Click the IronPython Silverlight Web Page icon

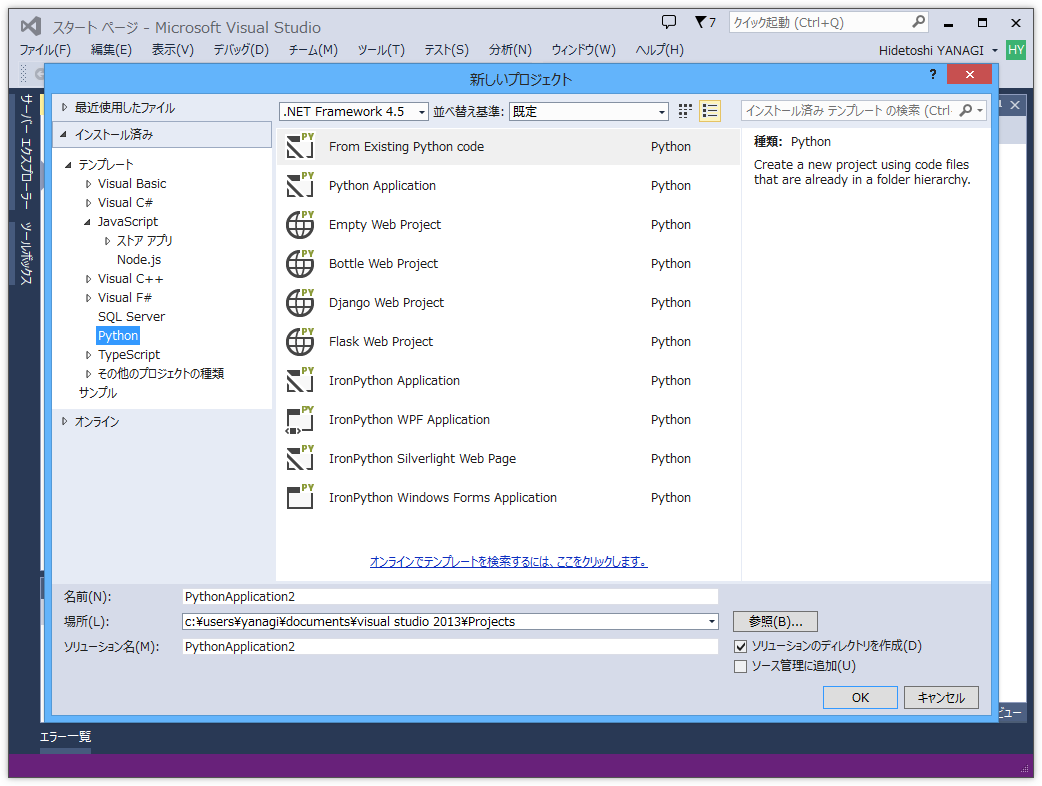point(300,458)
